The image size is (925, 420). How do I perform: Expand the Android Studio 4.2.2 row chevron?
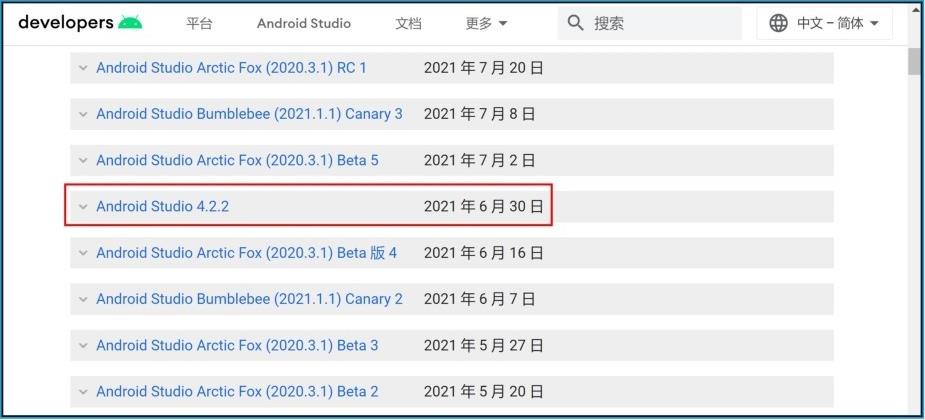(83, 206)
